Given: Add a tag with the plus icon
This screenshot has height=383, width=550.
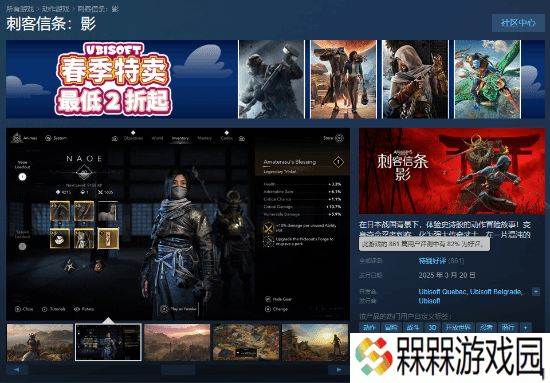Looking at the screenshot, I should coord(525,327).
